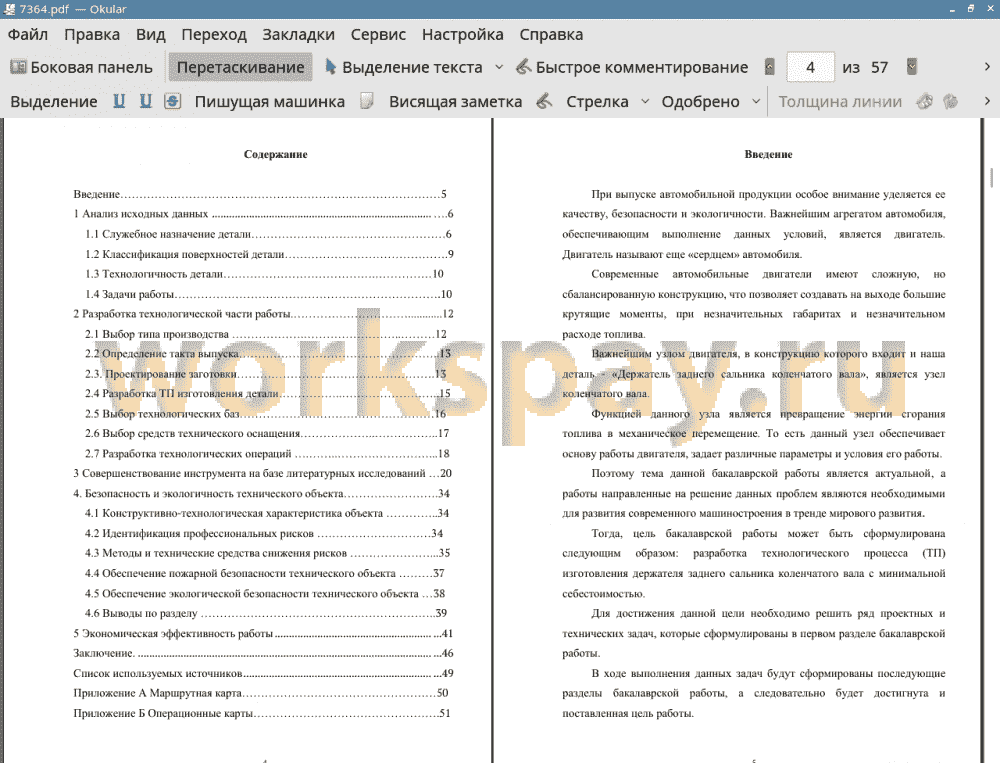Click the second palette icon after Толщина линии
Image resolution: width=1000 pixels, height=763 pixels.
pos(951,101)
